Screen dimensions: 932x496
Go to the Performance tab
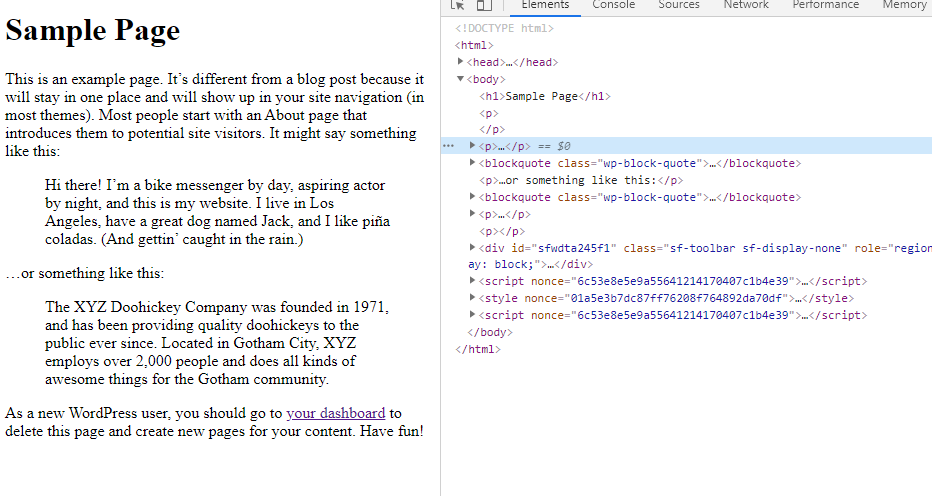coord(826,5)
